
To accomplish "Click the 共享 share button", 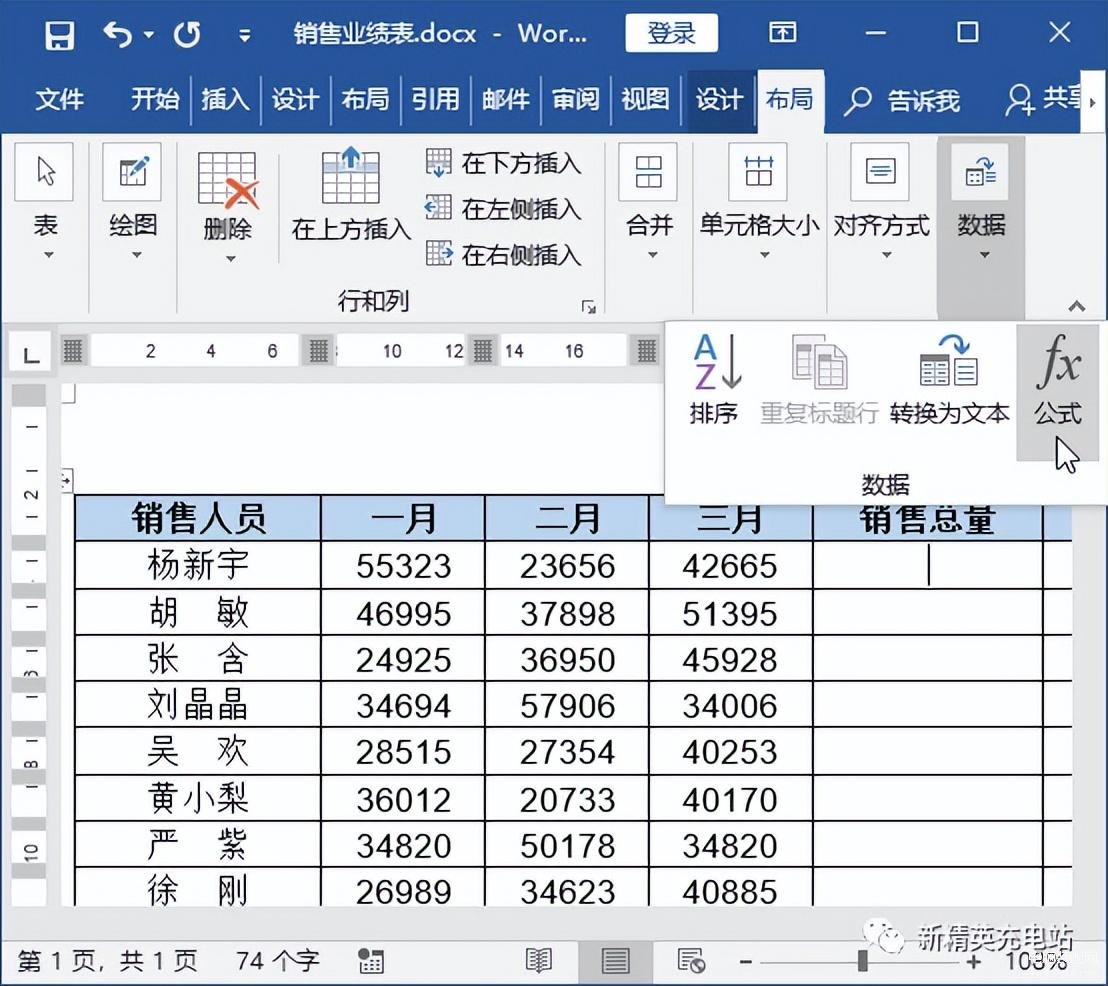I will point(1043,99).
